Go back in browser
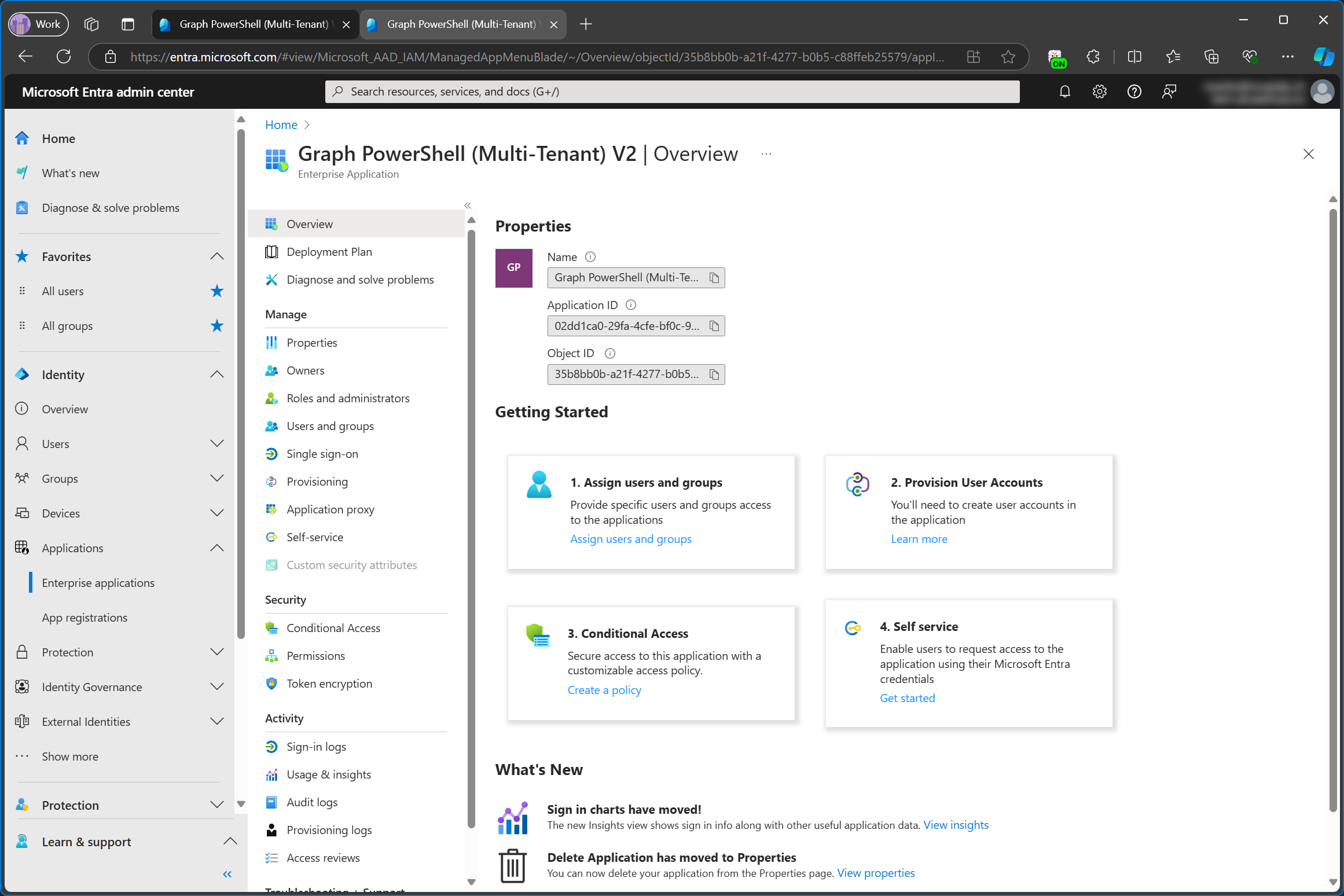 click(x=25, y=57)
